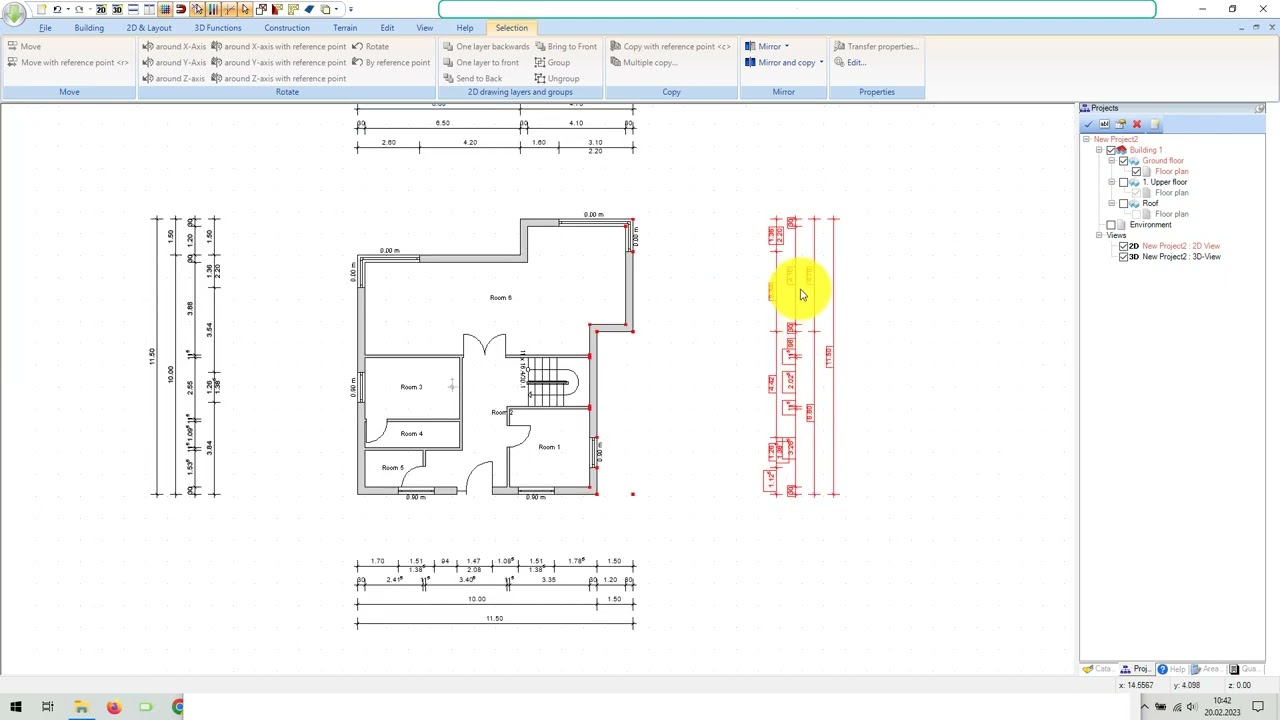The height and width of the screenshot is (720, 1280).
Task: Open the 3D Functions ribbon tab
Action: pos(218,28)
